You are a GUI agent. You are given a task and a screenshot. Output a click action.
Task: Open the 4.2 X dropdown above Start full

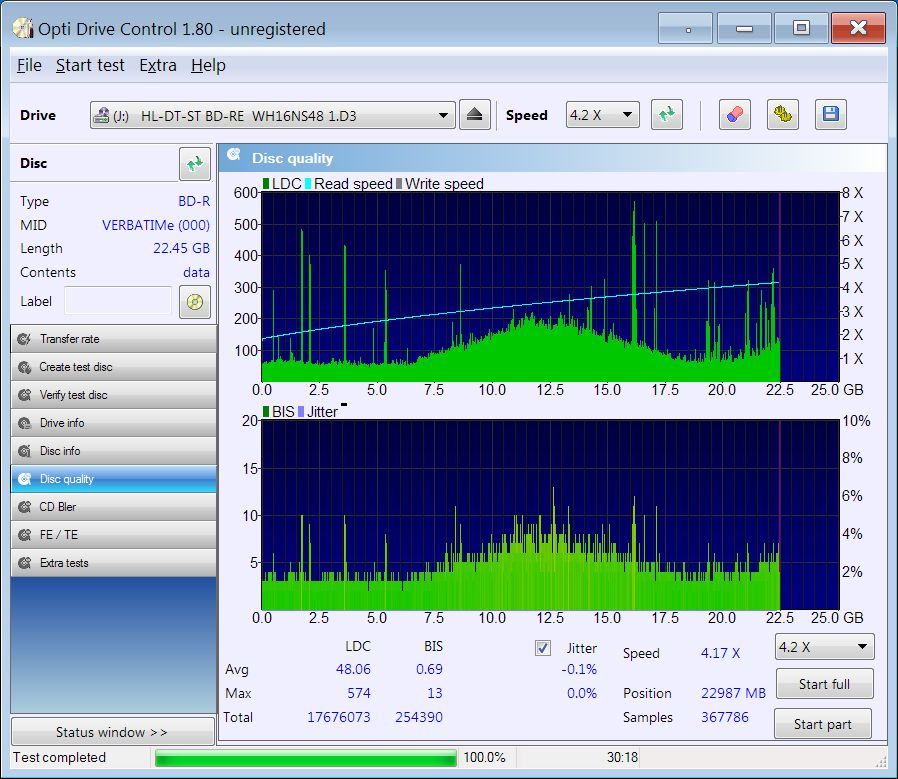pos(860,647)
